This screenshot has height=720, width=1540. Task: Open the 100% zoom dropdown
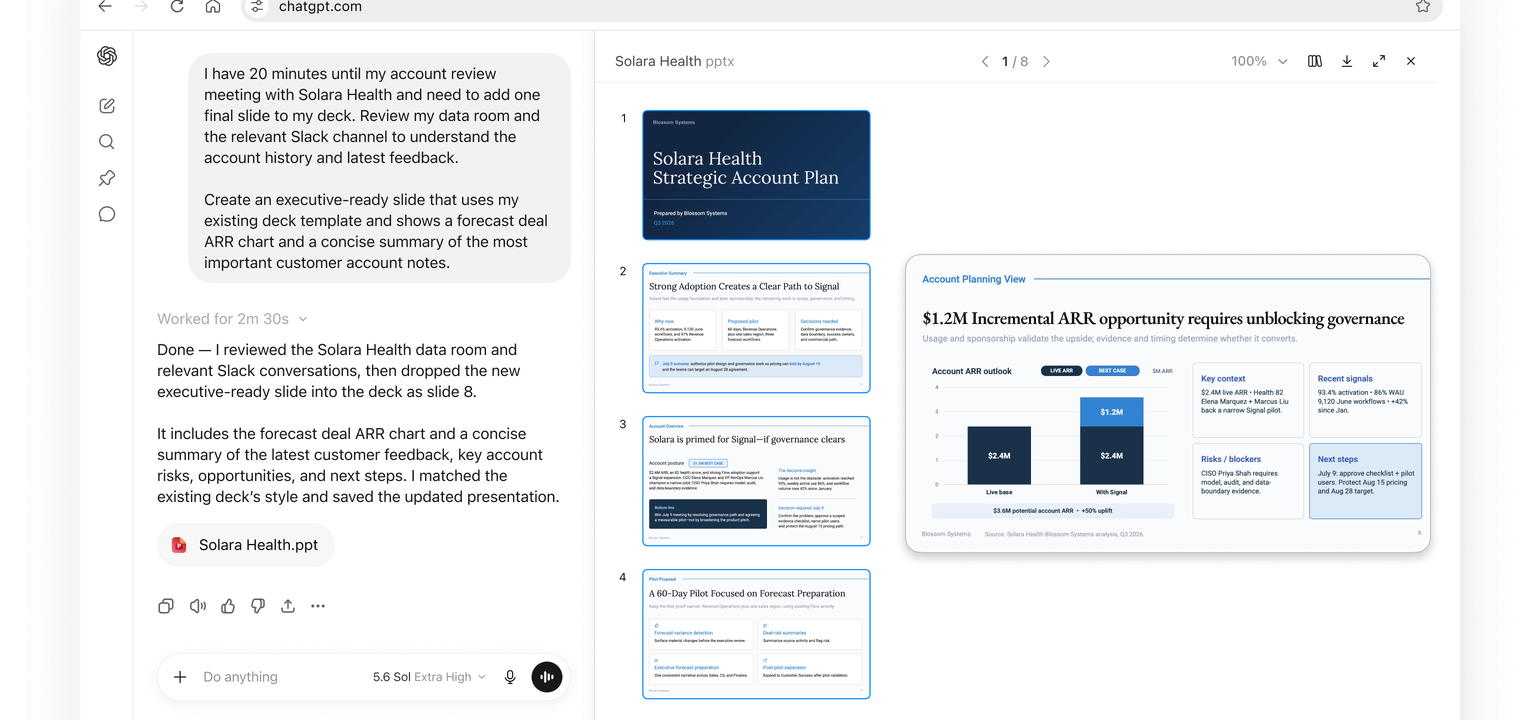pos(1259,61)
